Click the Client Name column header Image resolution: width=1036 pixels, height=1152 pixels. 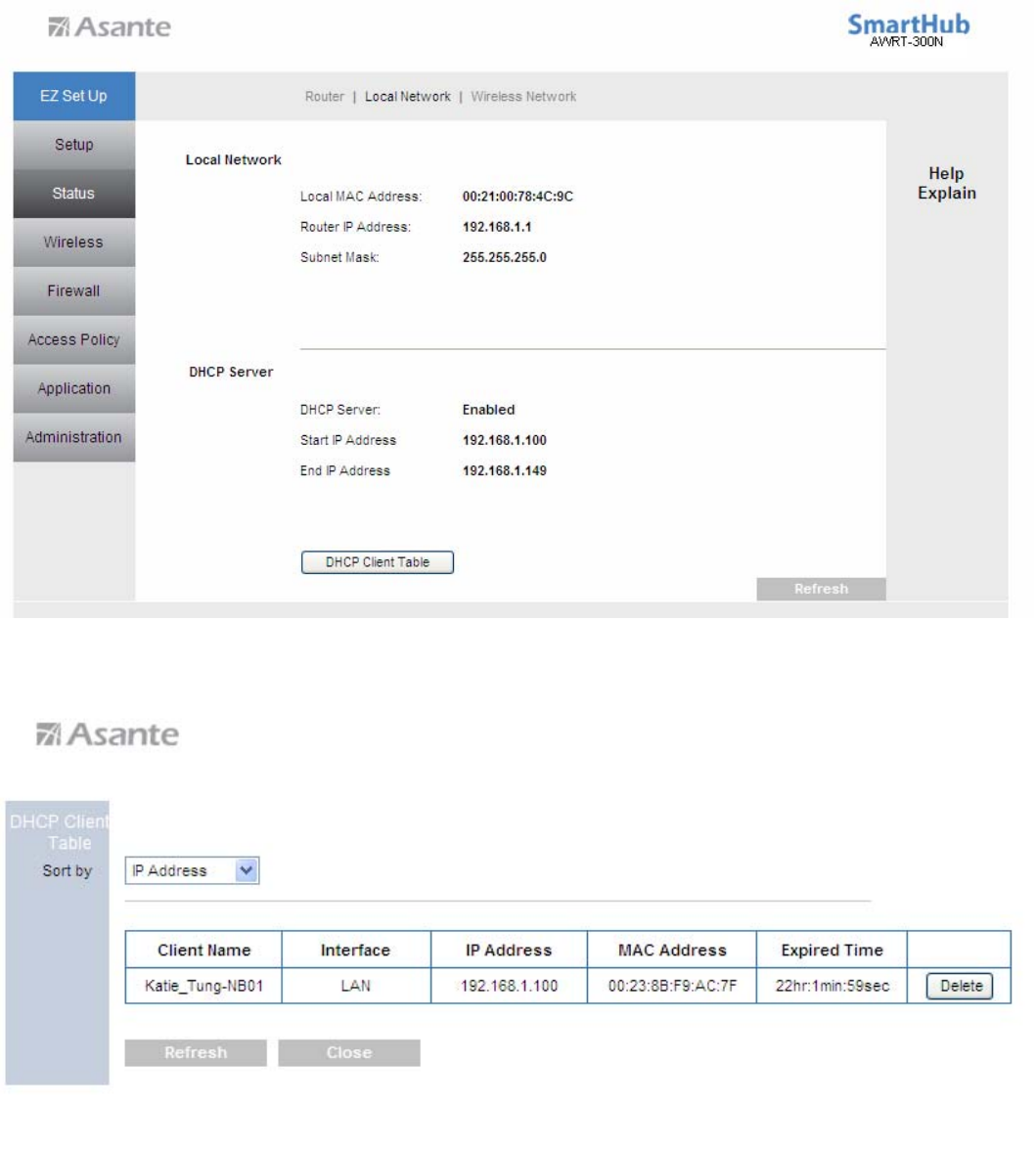(203, 950)
